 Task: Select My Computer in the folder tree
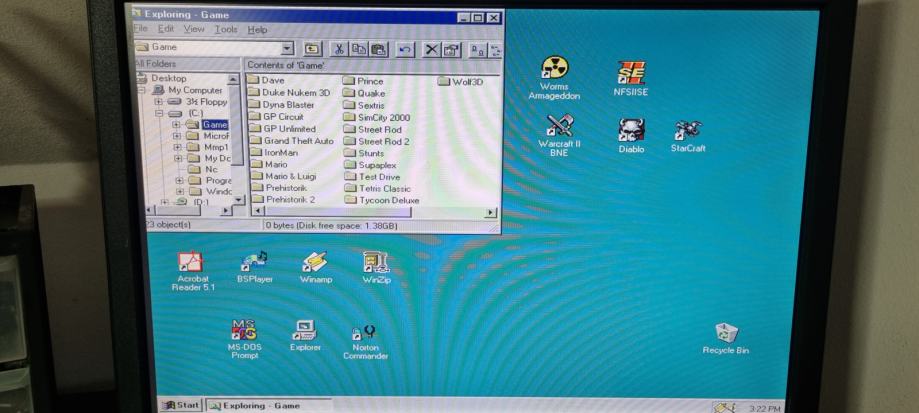[x=188, y=90]
